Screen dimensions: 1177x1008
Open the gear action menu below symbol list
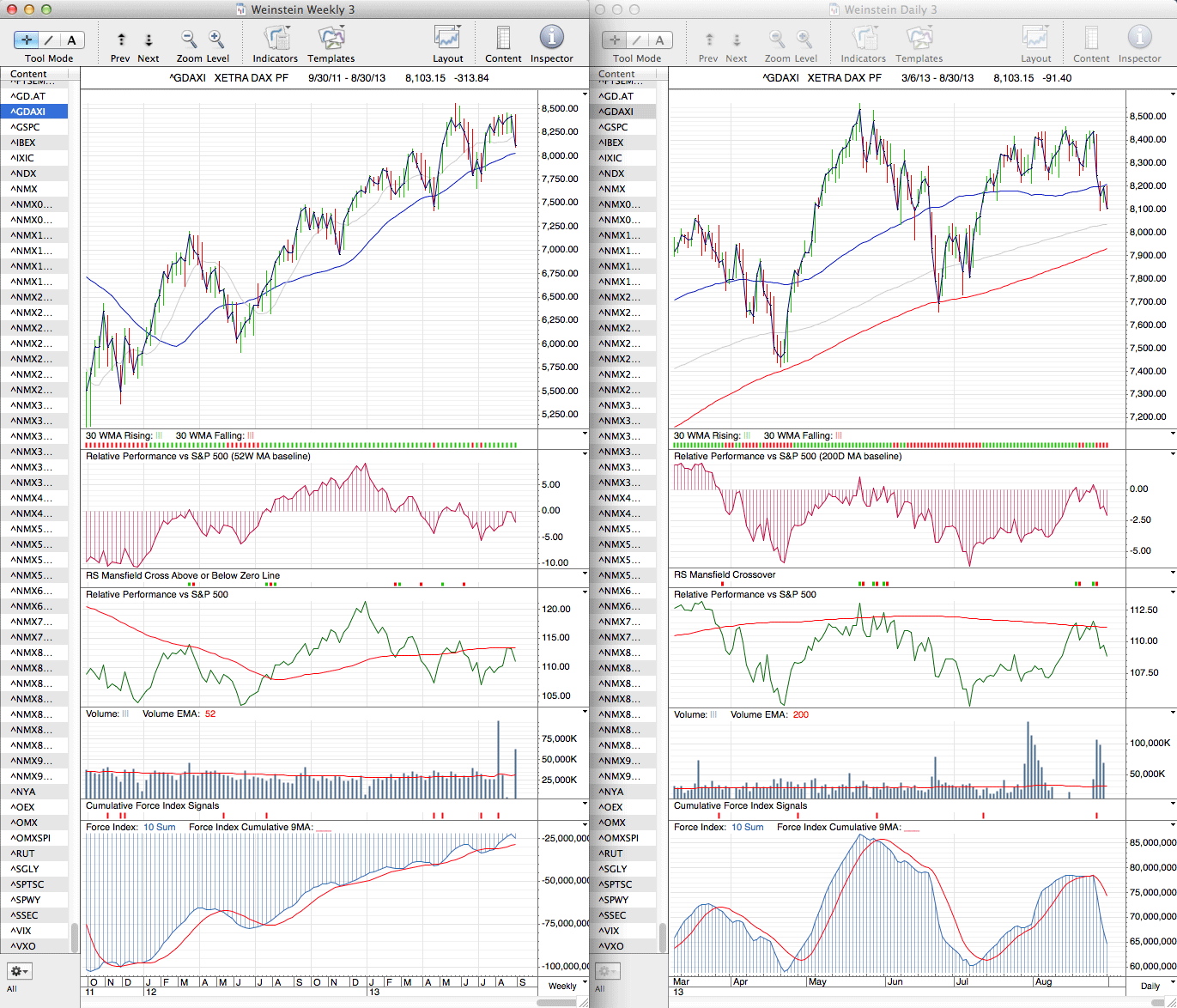(x=19, y=971)
